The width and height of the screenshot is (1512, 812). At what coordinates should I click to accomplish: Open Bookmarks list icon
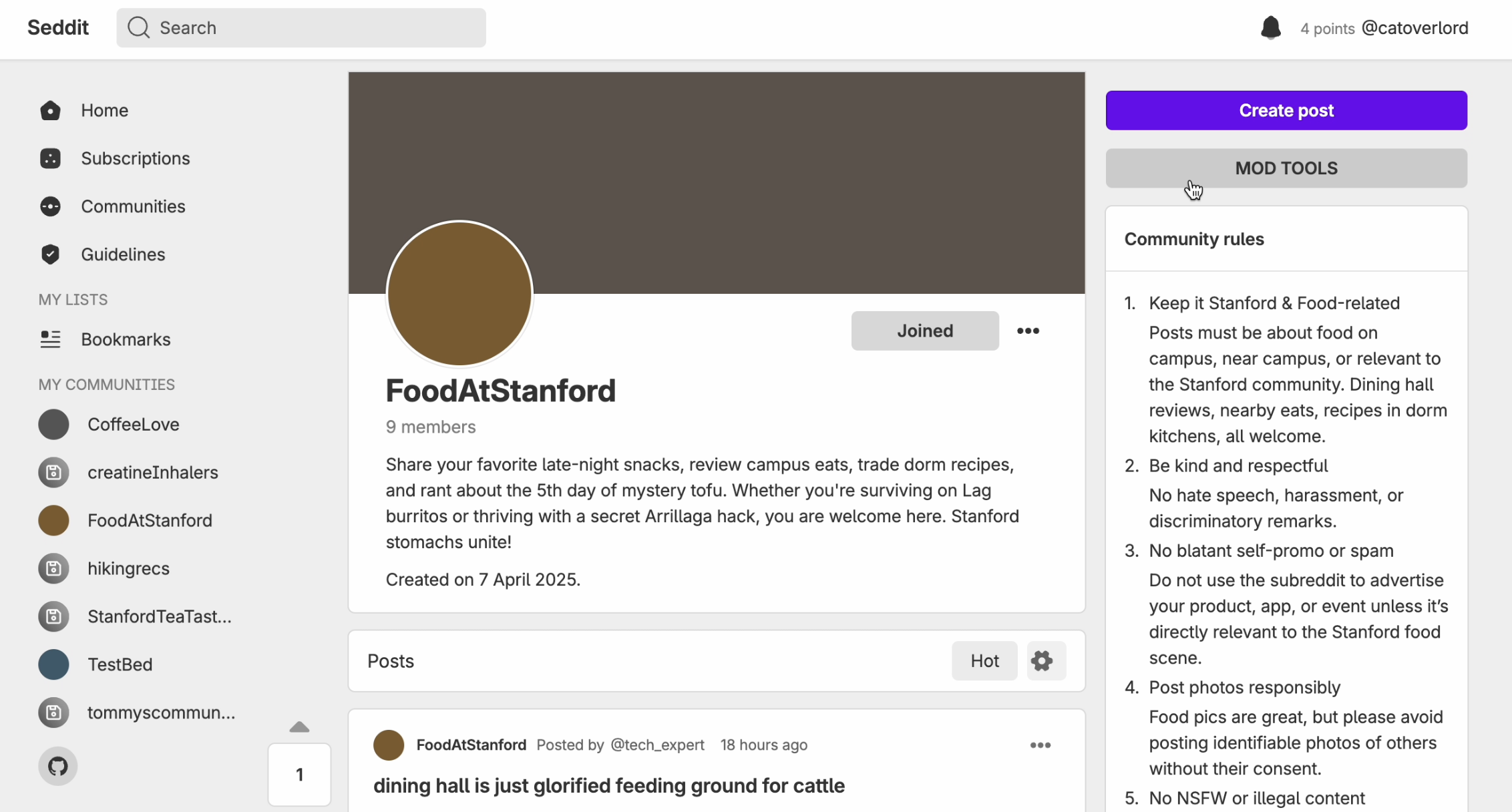coord(50,339)
